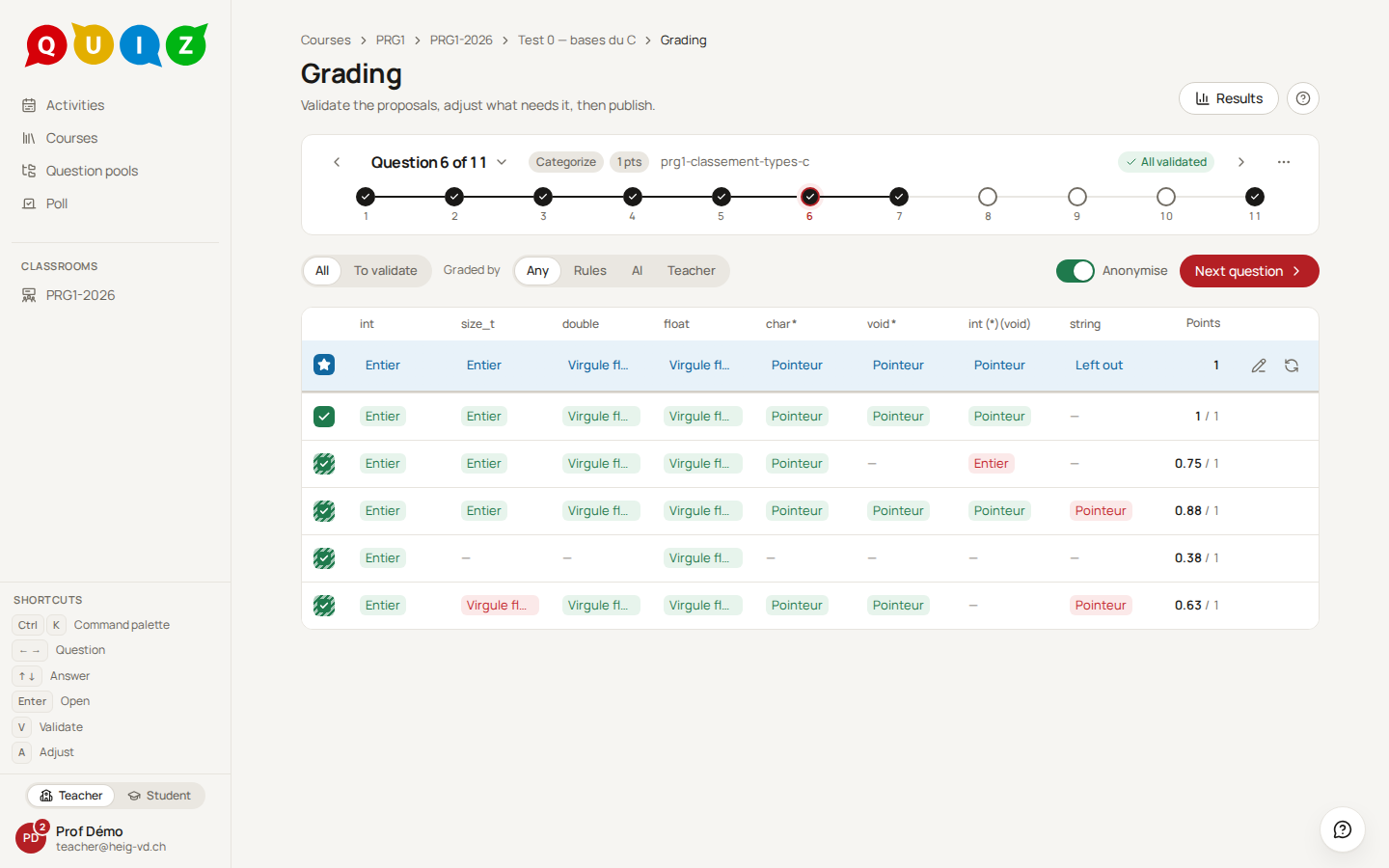Click the pencil edit icon in reference row
This screenshot has width=1389, height=868.
tap(1259, 366)
